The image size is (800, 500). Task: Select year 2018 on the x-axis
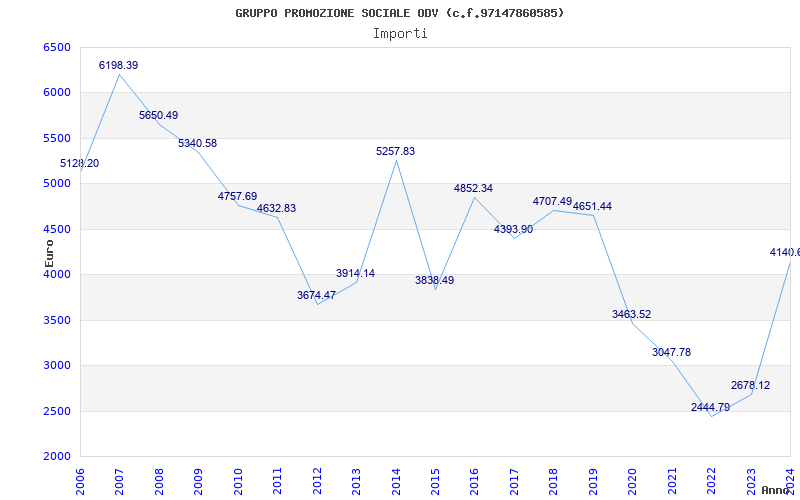coord(554,482)
